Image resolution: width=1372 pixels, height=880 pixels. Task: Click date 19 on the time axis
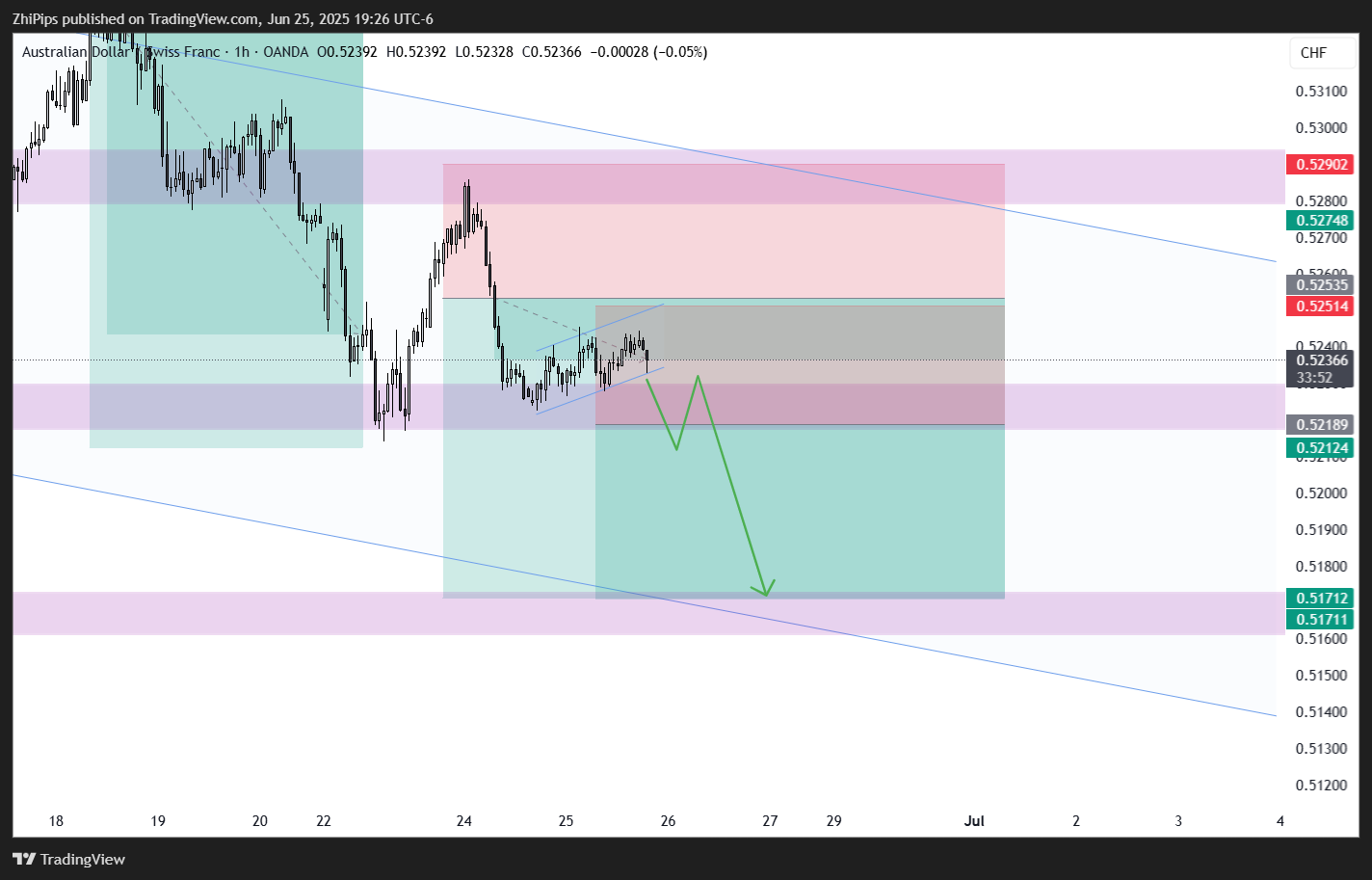[158, 821]
